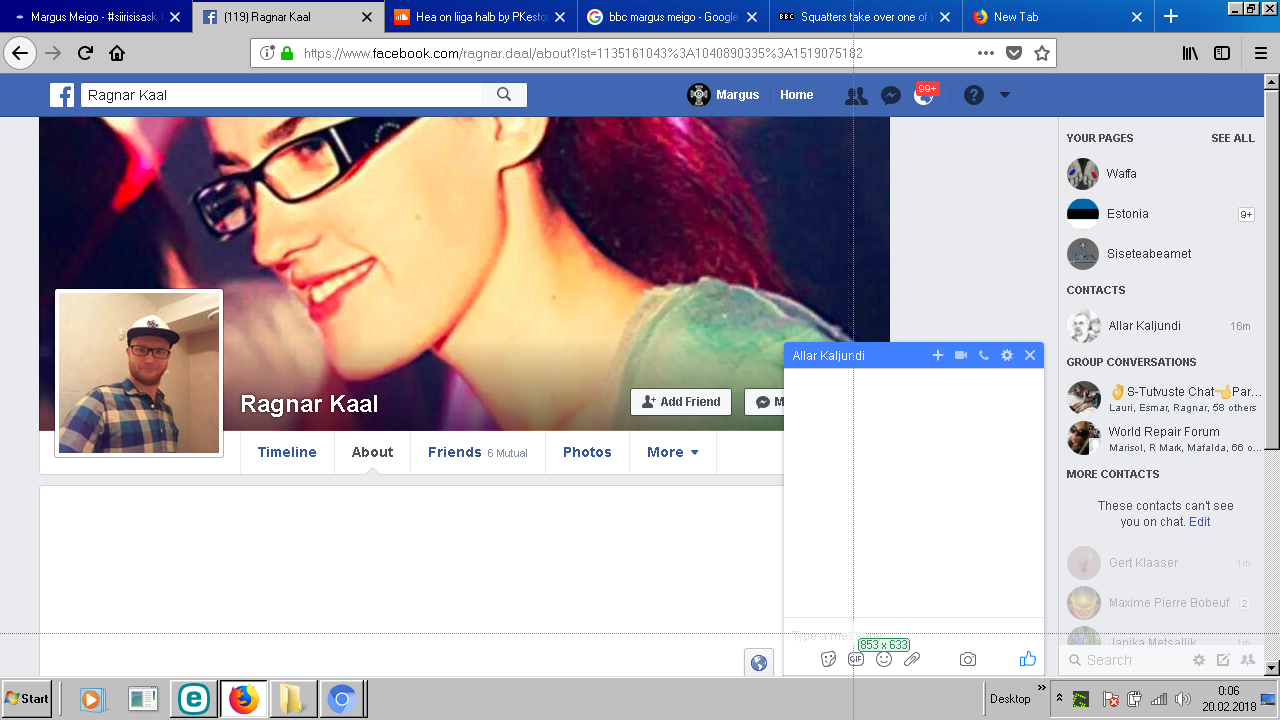Click the Edit link under More Contacts

(x=1199, y=522)
